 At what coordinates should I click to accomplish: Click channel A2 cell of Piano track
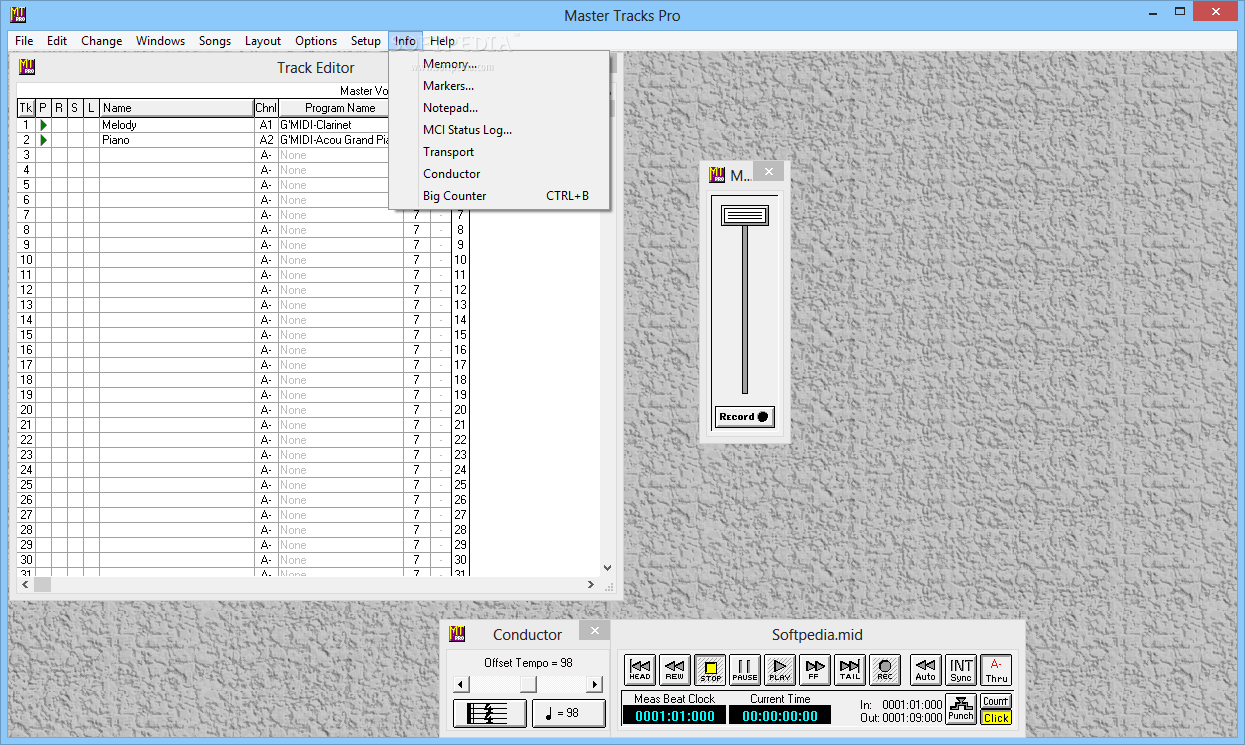[x=266, y=140]
